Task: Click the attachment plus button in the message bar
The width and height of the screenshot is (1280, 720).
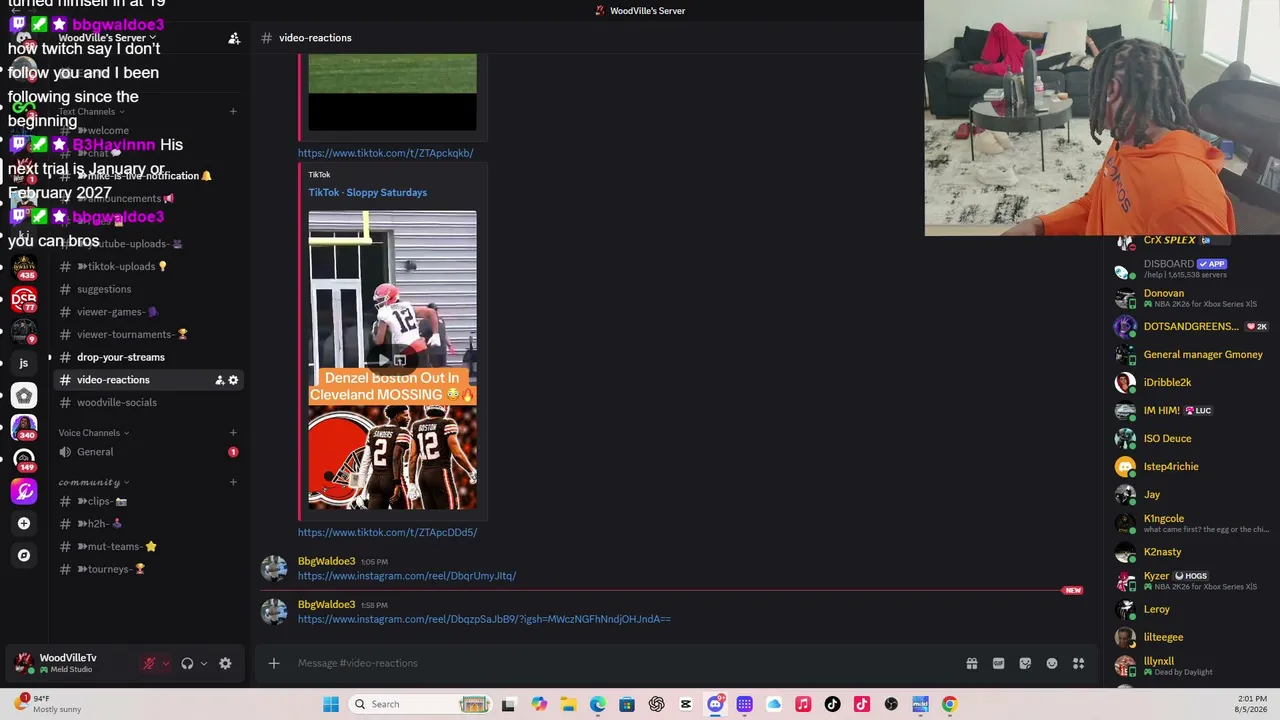Action: pyautogui.click(x=273, y=663)
